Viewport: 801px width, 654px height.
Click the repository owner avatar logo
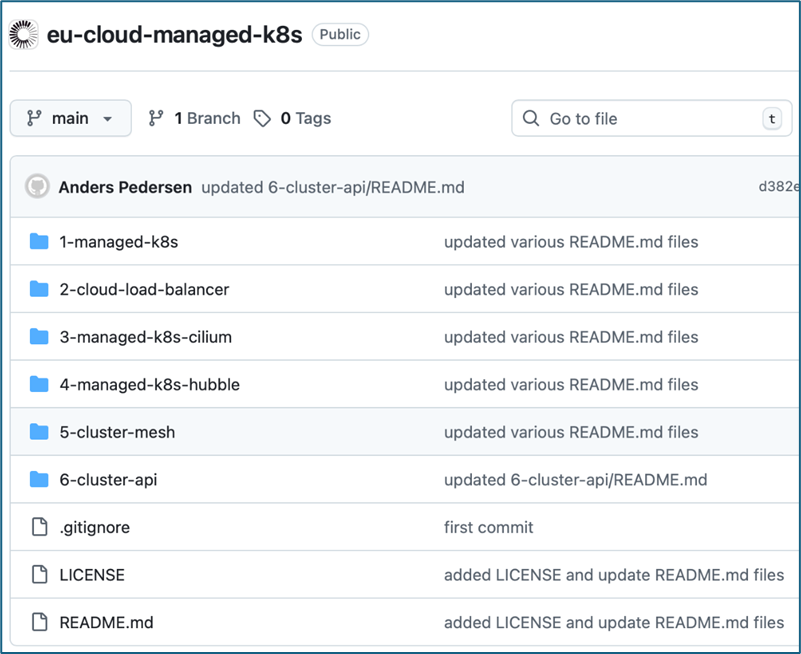(x=23, y=34)
